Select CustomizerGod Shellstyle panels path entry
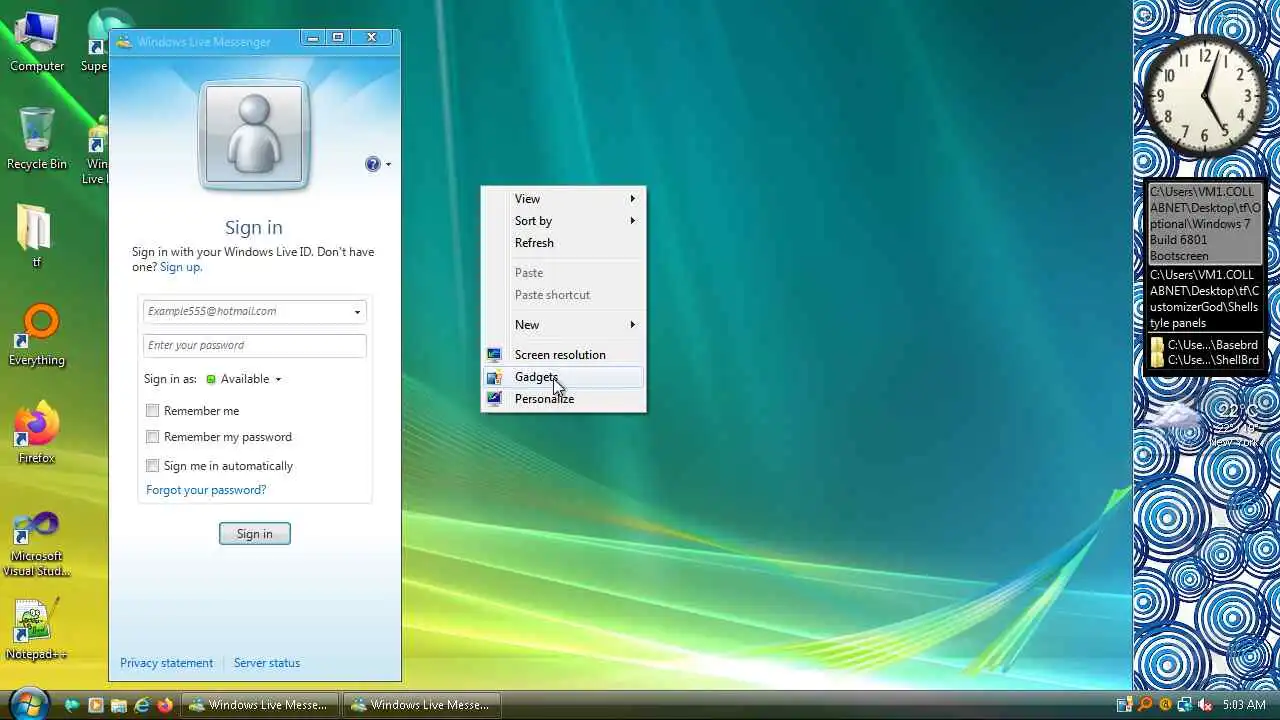Screen dimensions: 1280x720 coord(1205,299)
